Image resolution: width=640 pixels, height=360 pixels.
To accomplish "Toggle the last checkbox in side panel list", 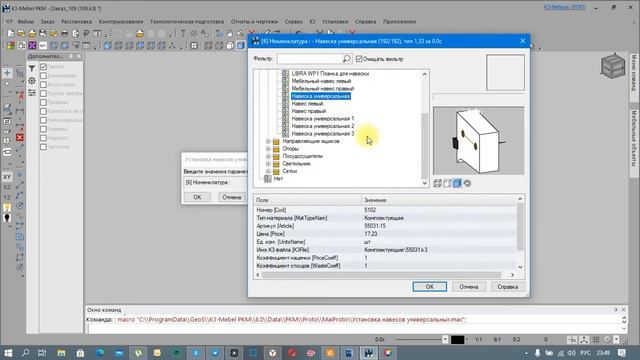I will [x=43, y=147].
